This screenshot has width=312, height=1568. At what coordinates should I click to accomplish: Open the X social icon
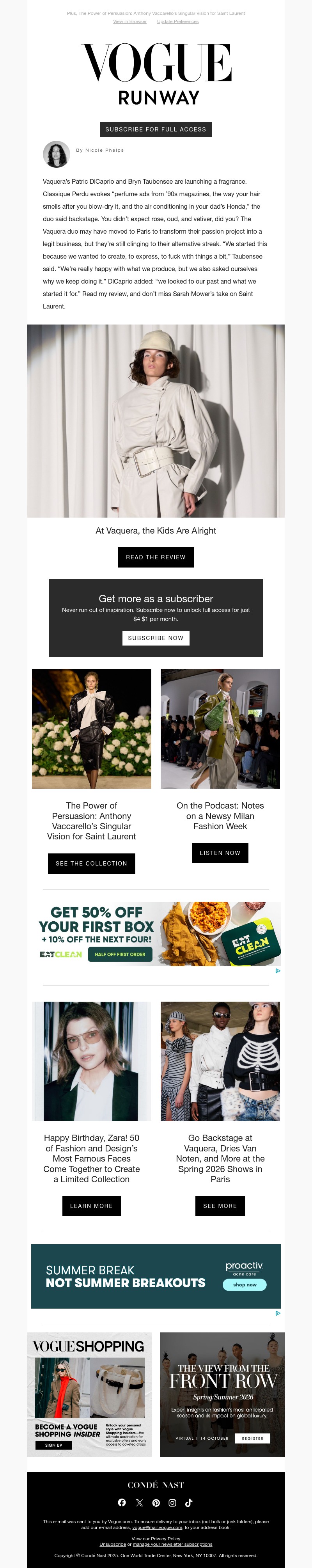coord(139,1502)
